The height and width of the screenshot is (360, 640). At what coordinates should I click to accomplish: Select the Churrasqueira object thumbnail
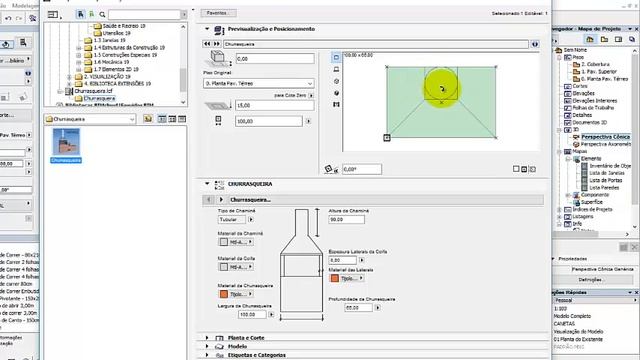coord(66,142)
